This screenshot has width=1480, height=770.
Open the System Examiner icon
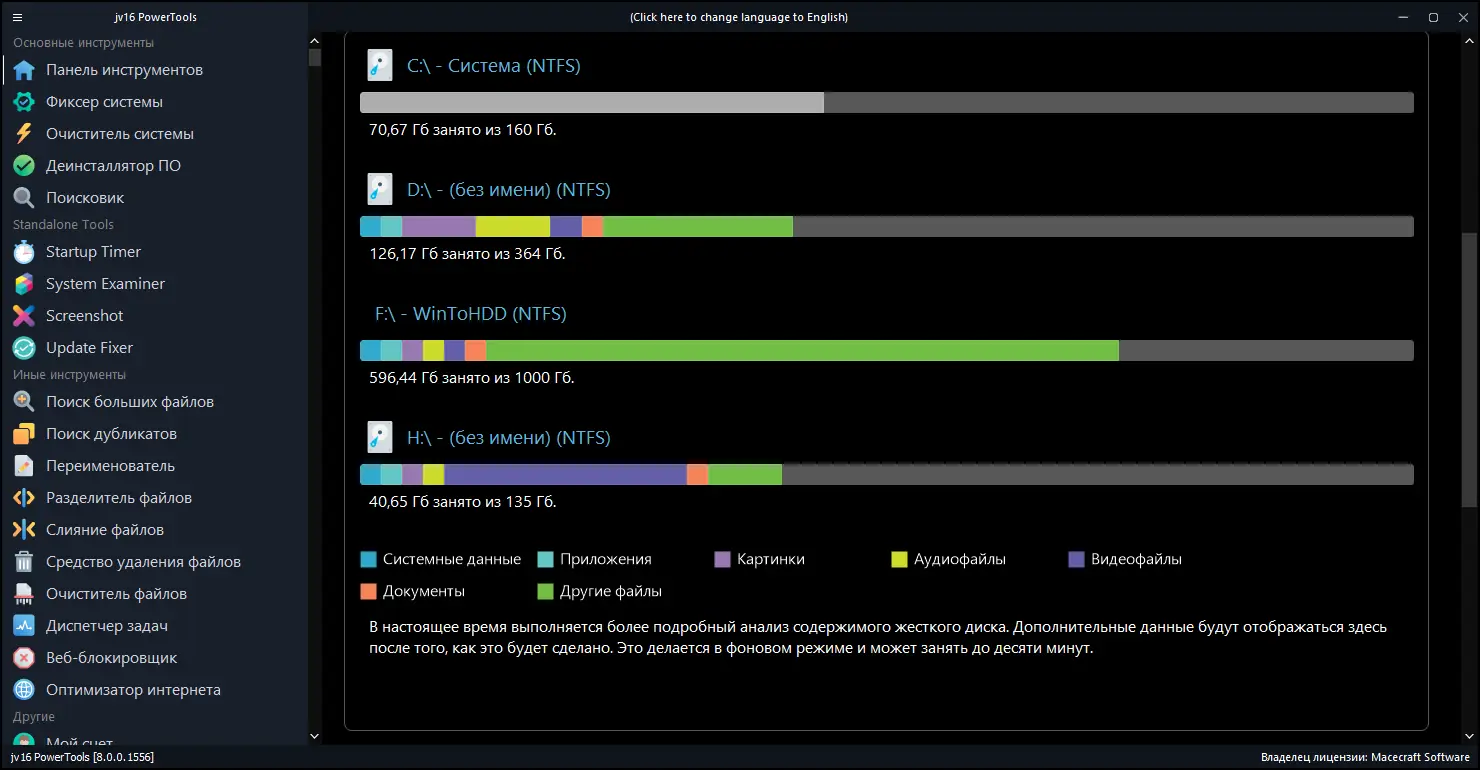(24, 284)
